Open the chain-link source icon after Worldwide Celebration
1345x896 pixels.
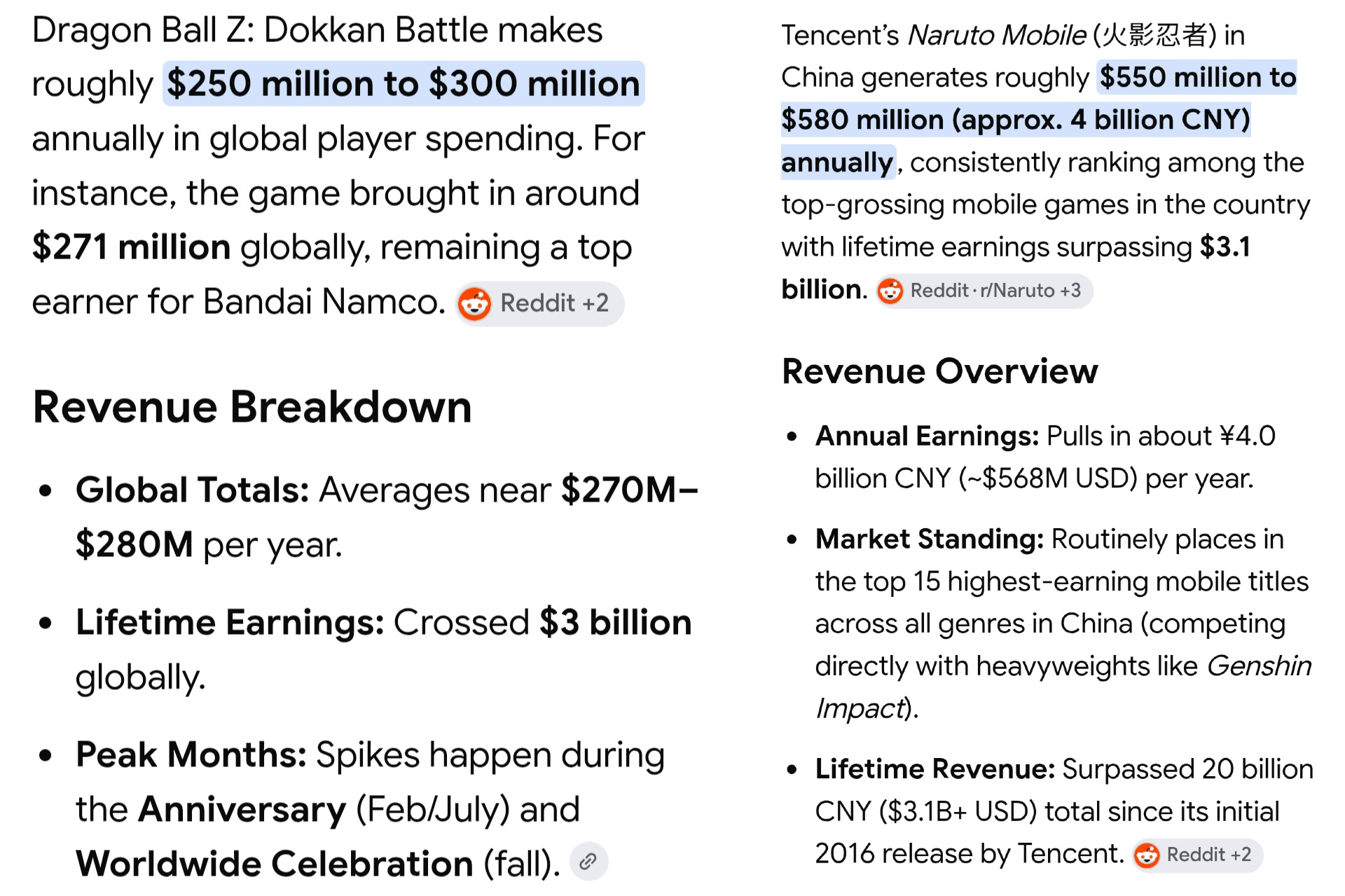[x=588, y=861]
